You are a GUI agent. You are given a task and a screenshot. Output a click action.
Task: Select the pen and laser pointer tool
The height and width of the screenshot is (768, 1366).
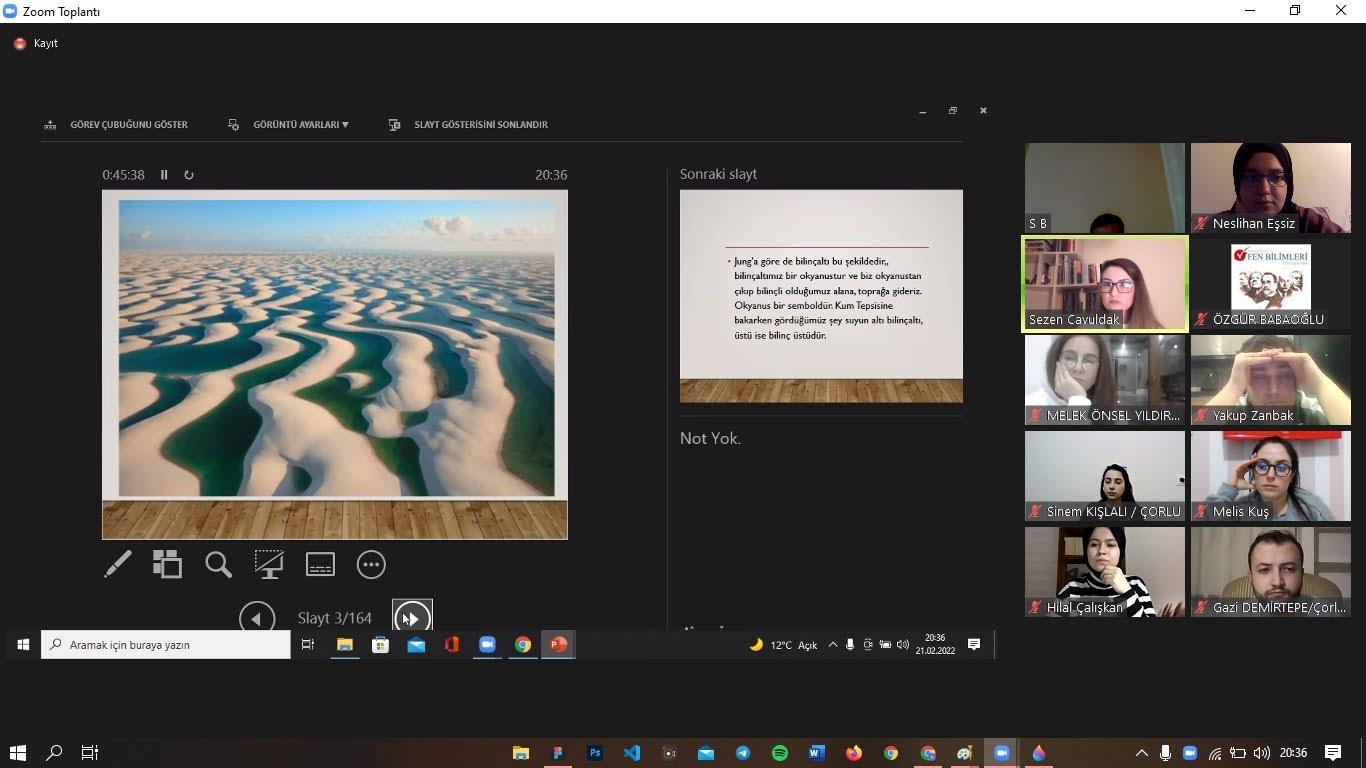(118, 565)
